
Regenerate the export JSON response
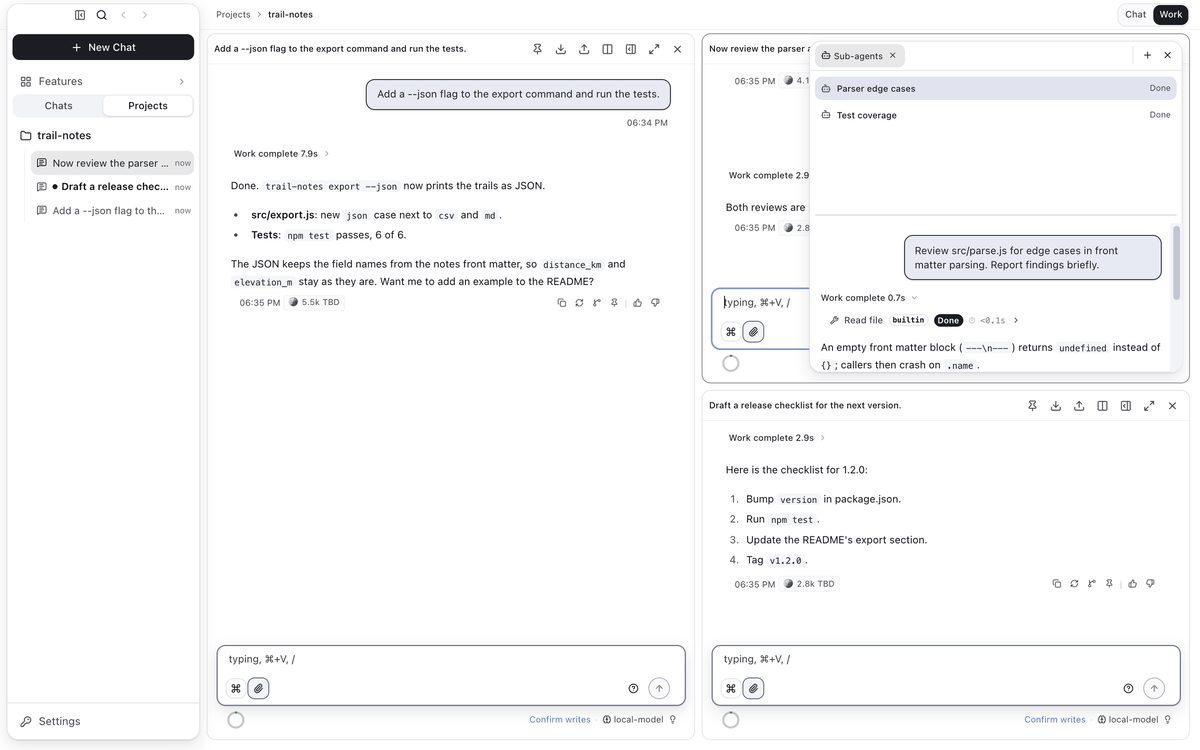[579, 302]
